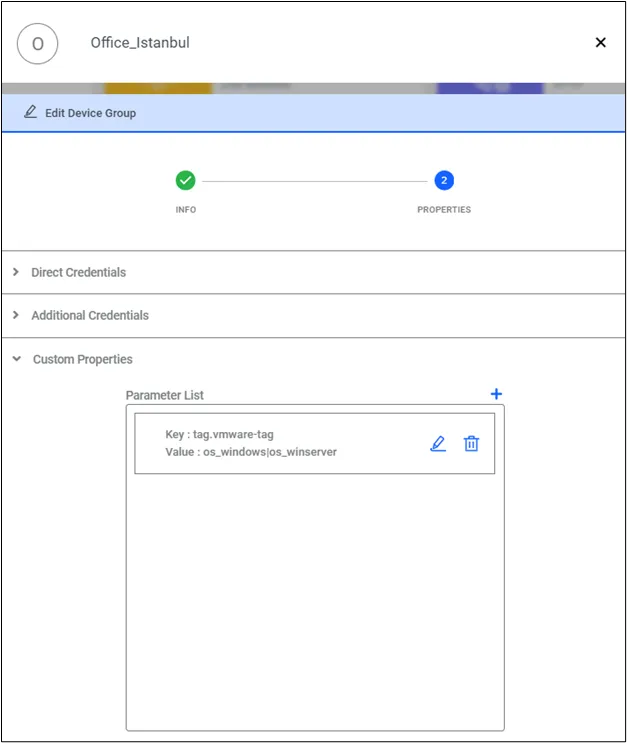The image size is (627, 743).
Task: Click the Office_Istanbul title text
Action: pyautogui.click(x=140, y=43)
